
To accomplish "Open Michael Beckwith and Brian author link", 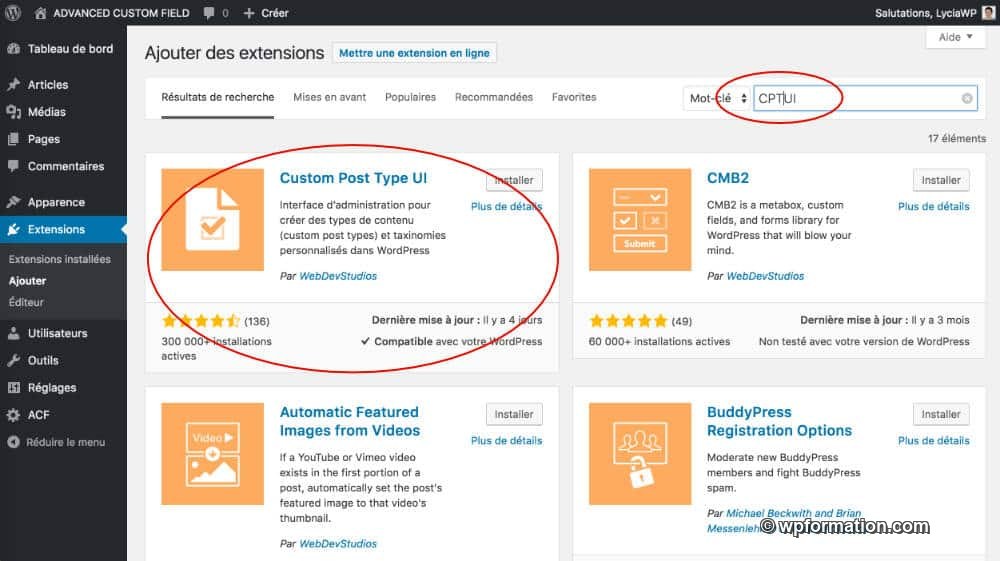I will tap(793, 513).
